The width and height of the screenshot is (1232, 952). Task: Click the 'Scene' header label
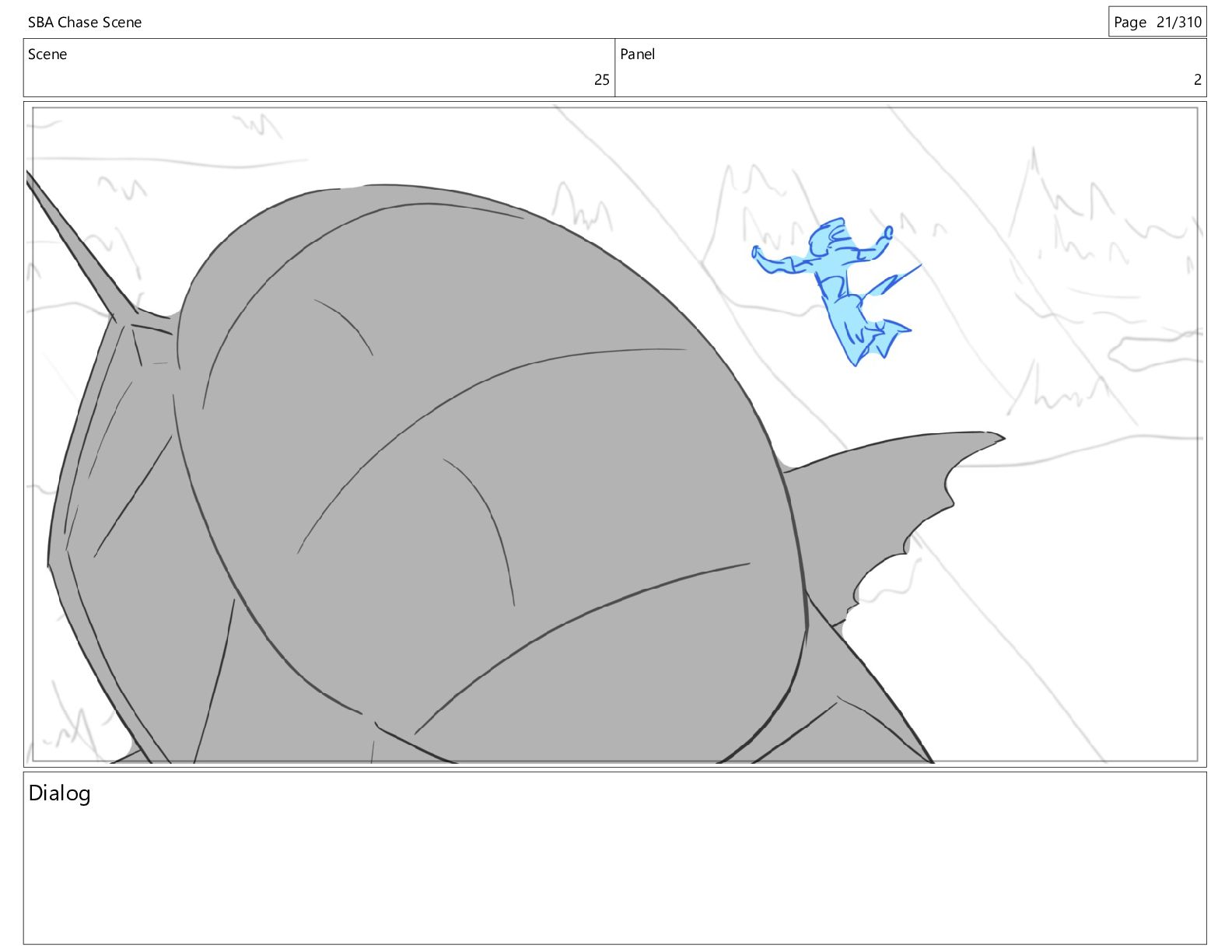(x=47, y=54)
